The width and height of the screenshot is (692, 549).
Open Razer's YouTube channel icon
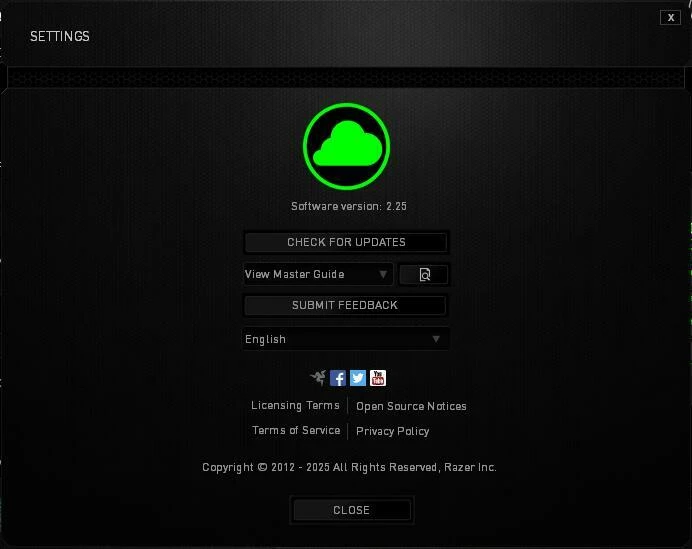[x=378, y=378]
